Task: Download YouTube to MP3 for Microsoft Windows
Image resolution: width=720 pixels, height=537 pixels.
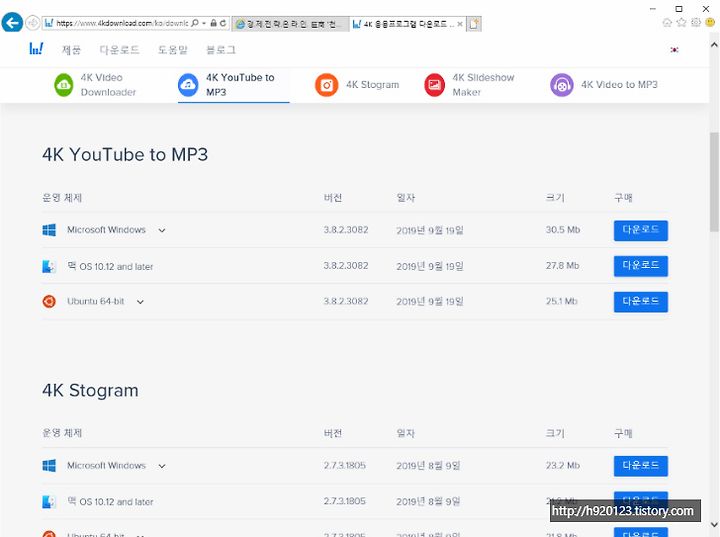Action: pos(641,230)
